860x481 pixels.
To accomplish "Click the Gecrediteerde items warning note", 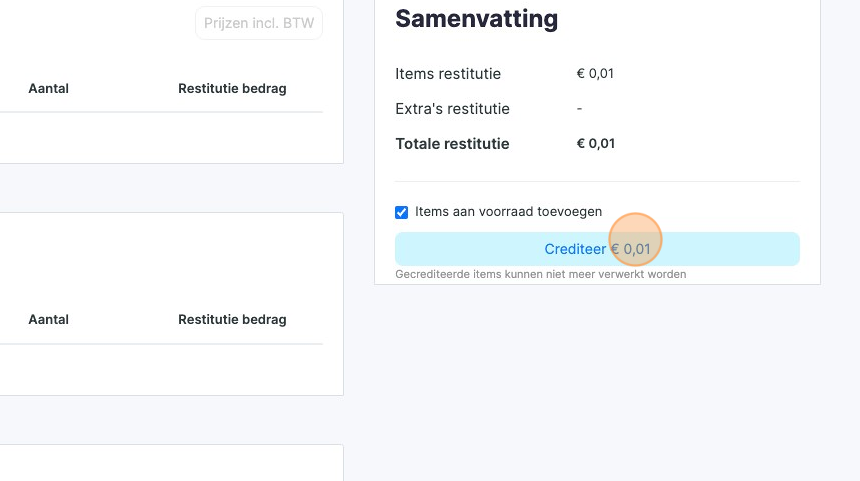I will (x=540, y=274).
